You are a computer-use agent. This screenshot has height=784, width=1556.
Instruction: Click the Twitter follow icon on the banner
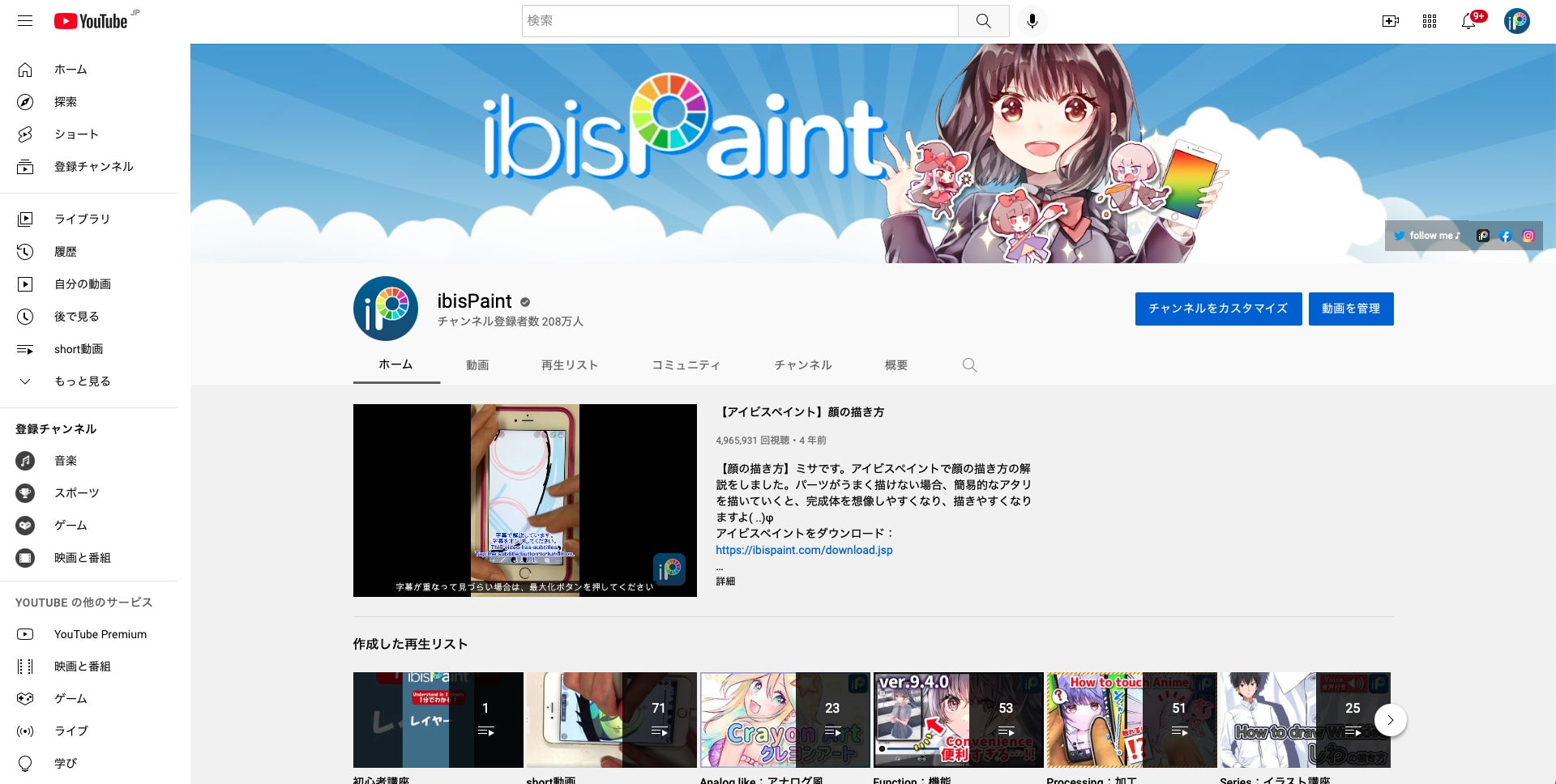point(1400,236)
